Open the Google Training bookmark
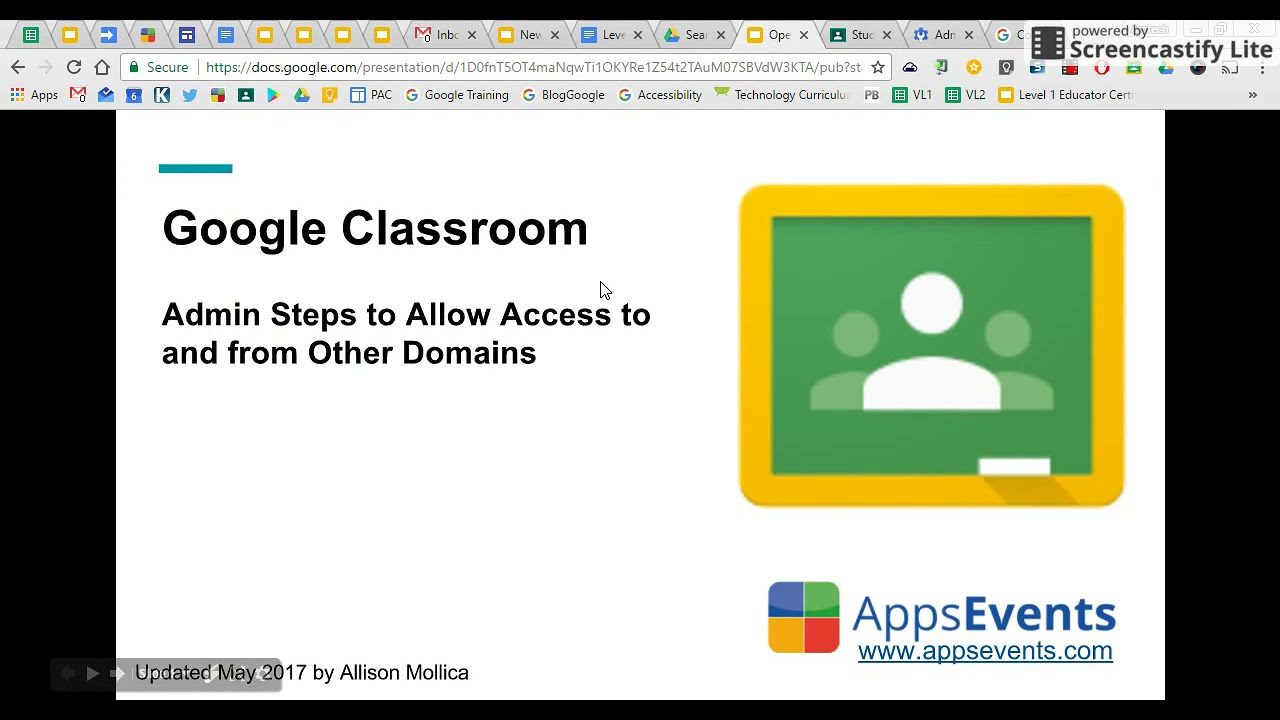The width and height of the screenshot is (1280, 720). pos(457,95)
